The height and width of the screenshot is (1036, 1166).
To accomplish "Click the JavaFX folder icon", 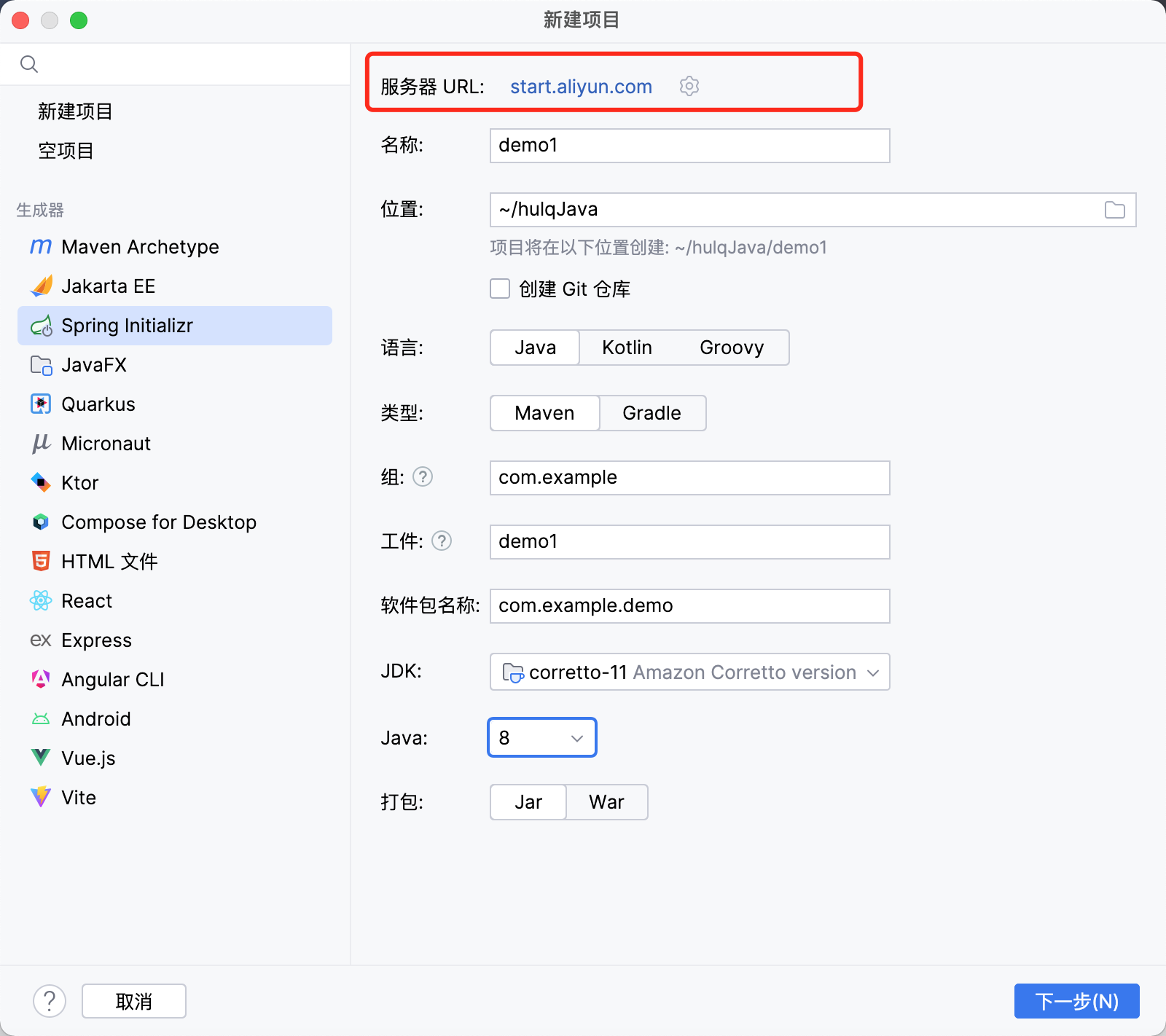I will 41,365.
